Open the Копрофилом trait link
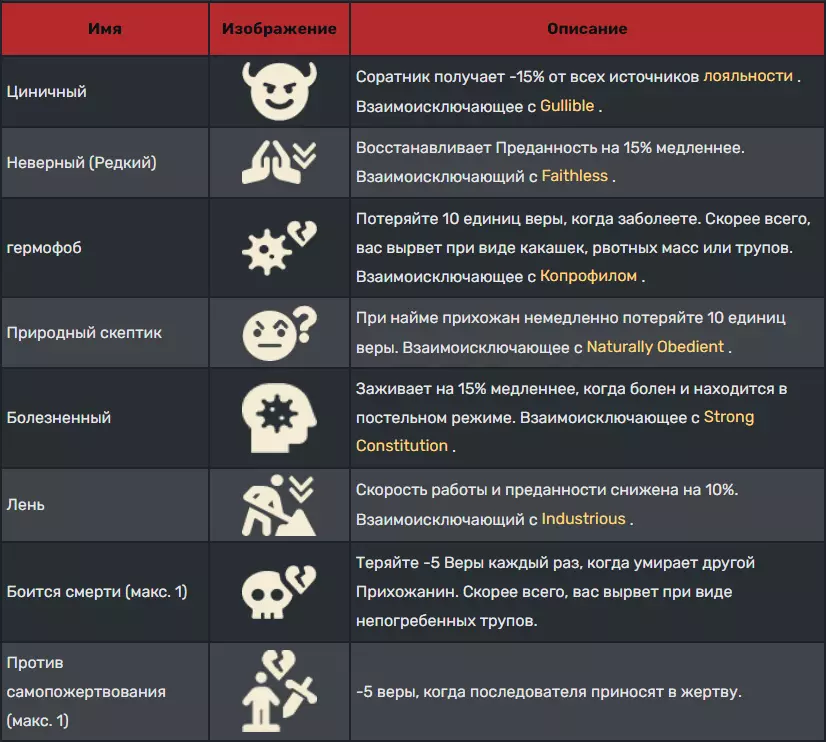The image size is (826, 742). pos(588,276)
